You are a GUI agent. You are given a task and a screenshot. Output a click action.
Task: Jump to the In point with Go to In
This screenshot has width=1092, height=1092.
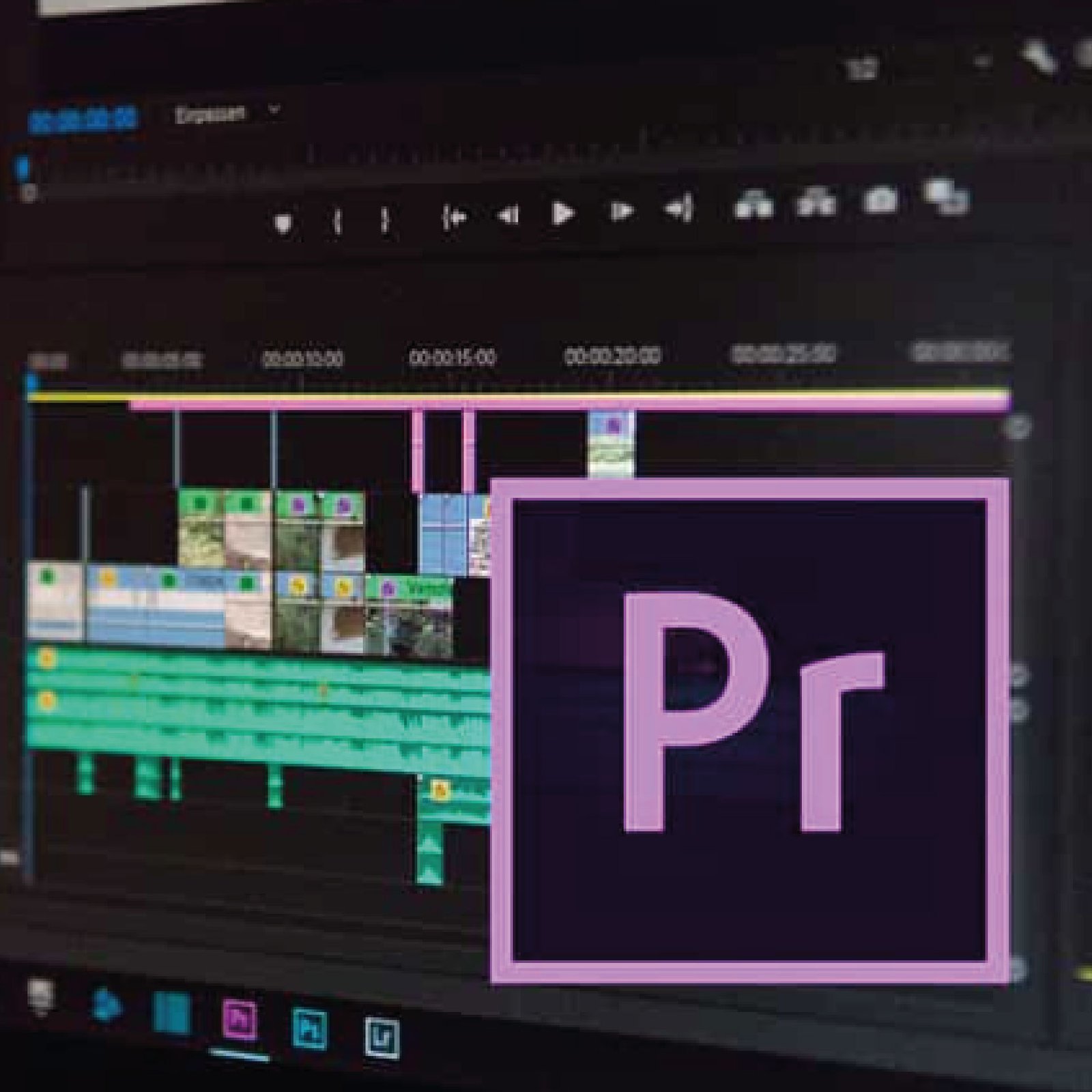[x=455, y=217]
